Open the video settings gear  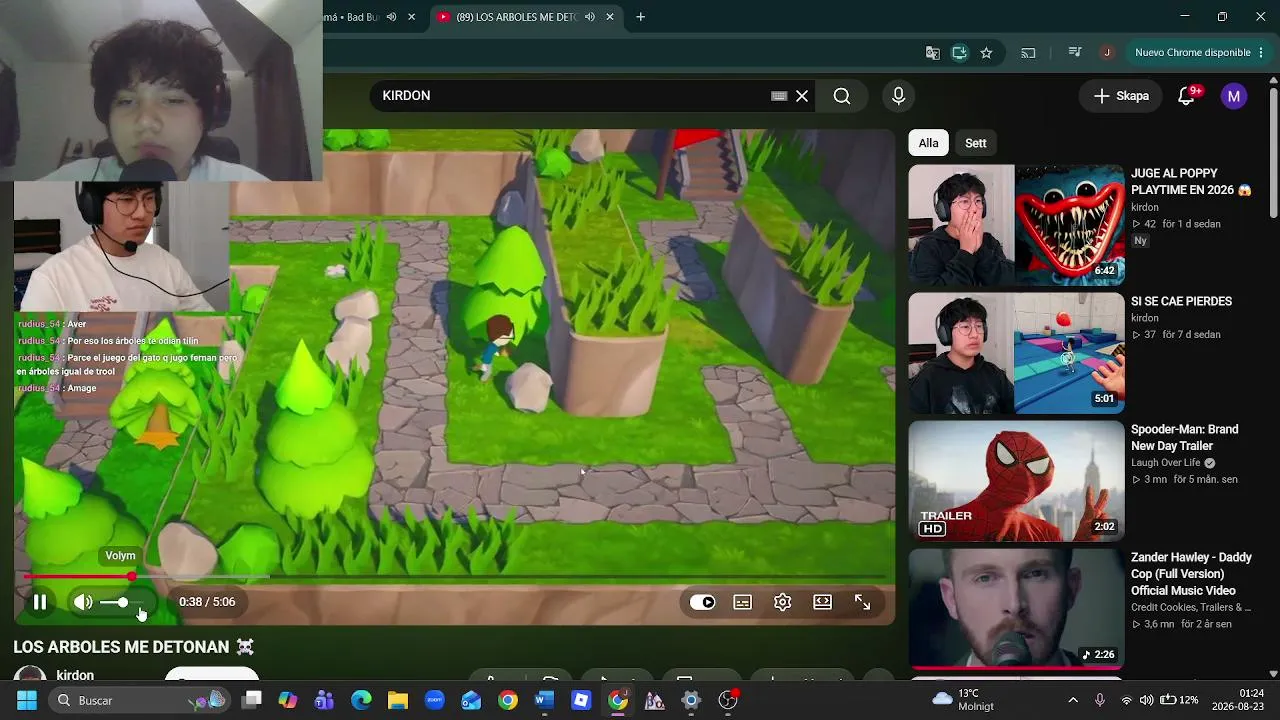click(x=783, y=602)
